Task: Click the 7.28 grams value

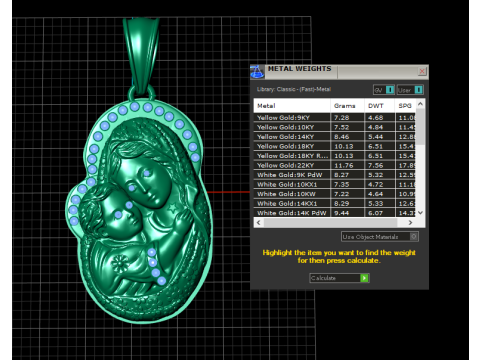Action: [342, 118]
